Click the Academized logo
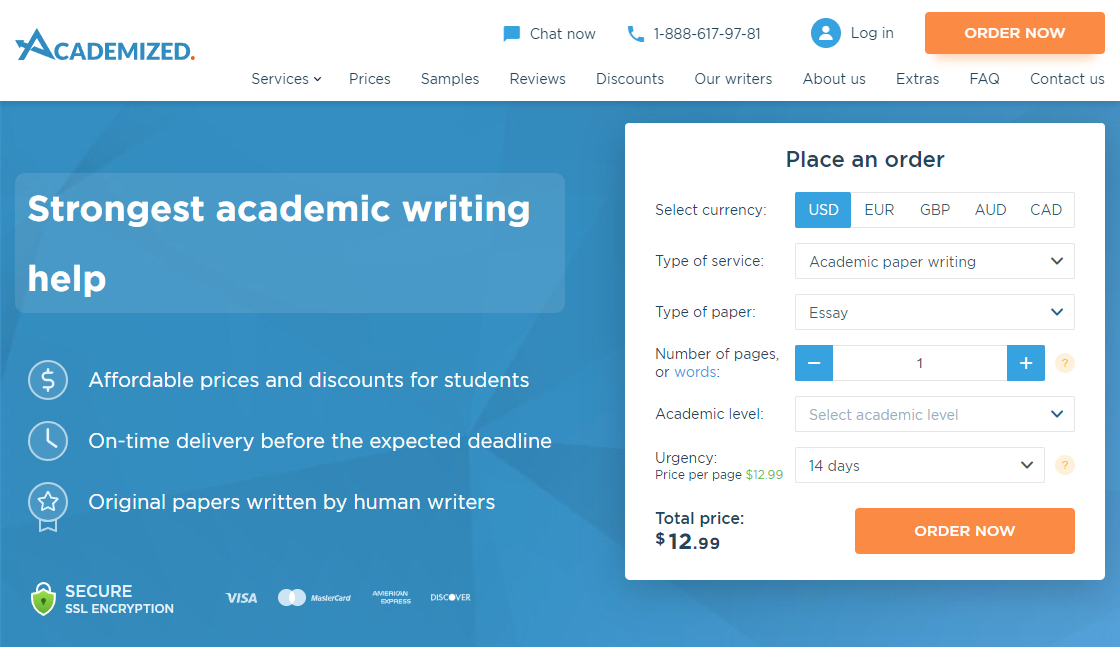 (x=105, y=45)
